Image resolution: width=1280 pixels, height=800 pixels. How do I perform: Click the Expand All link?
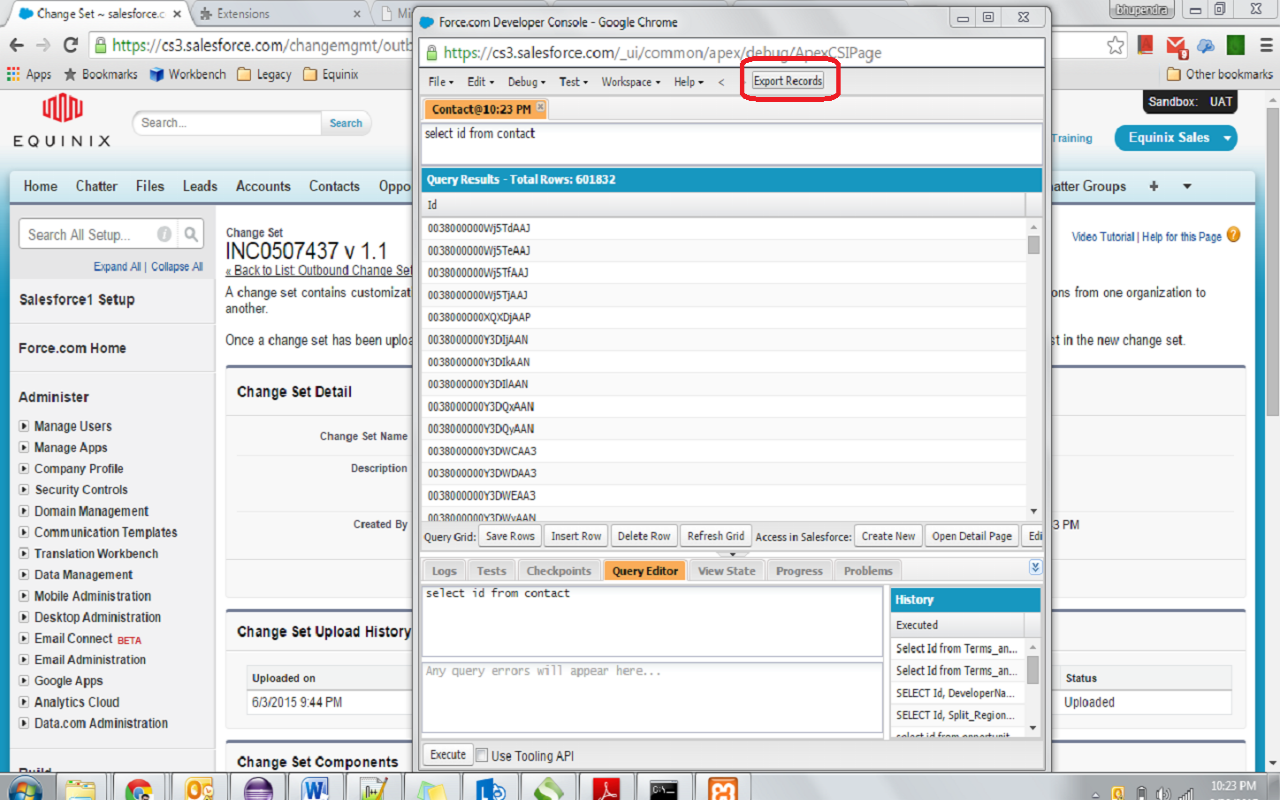[x=117, y=267]
